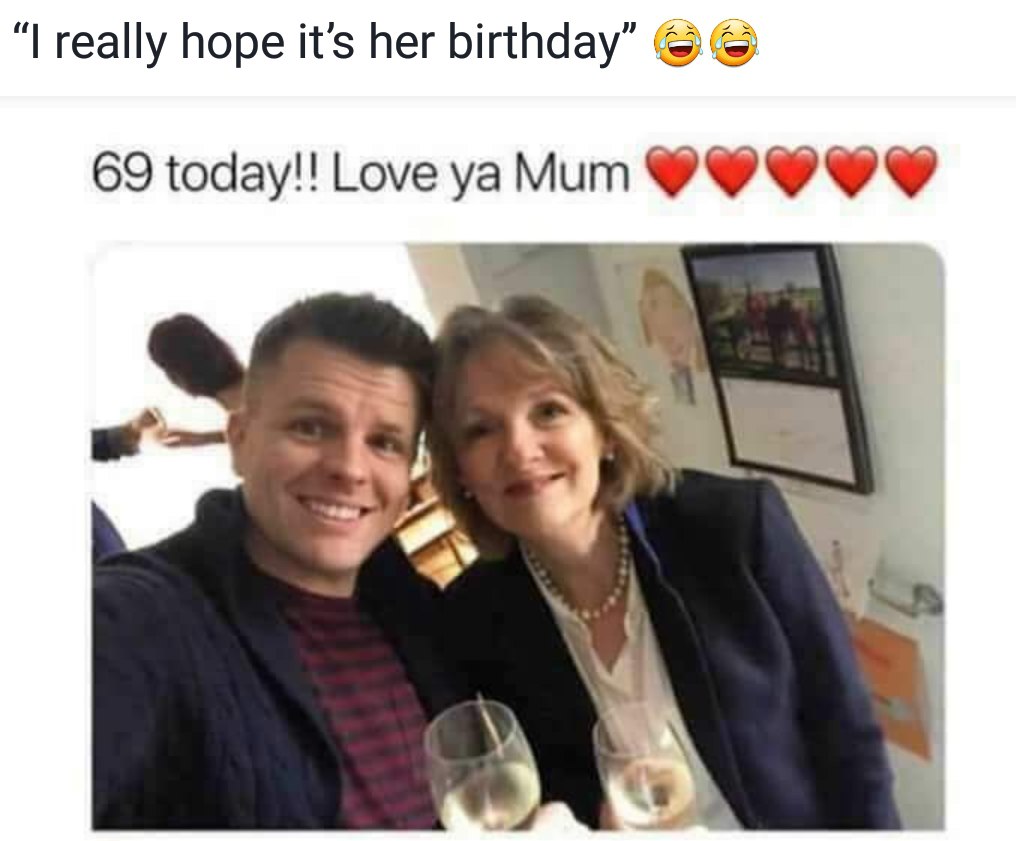Click the first laughing-crying emoji

(678, 45)
